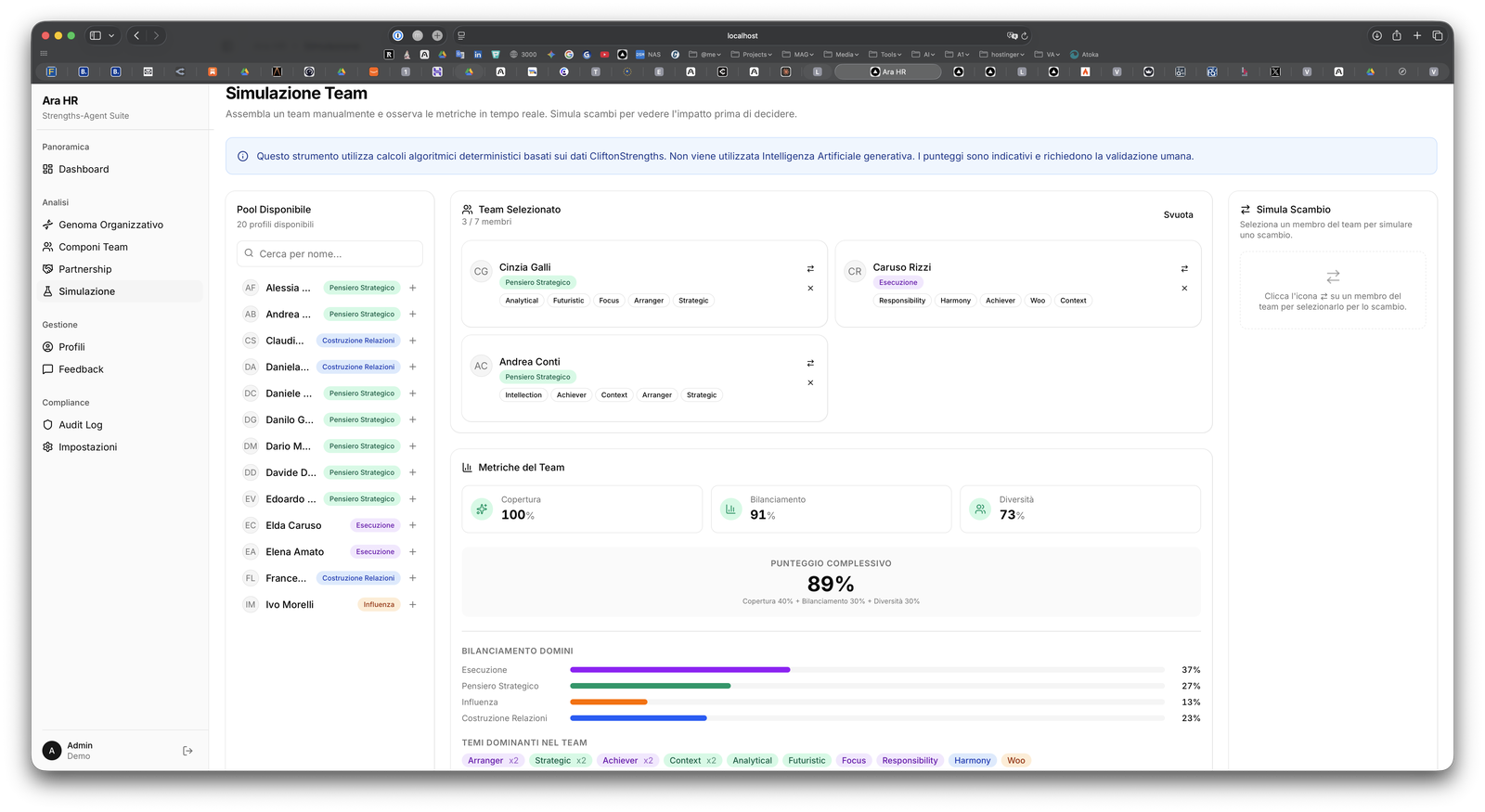
Task: Expand Media bookmarks folder
Action: [842, 55]
